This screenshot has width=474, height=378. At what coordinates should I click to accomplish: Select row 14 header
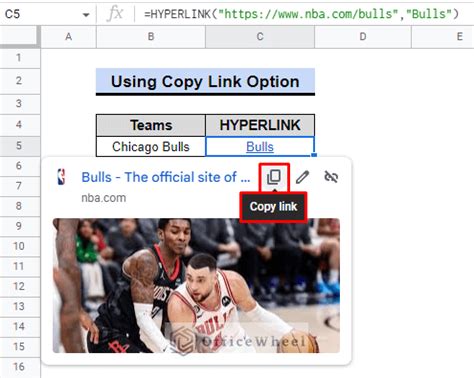(x=19, y=326)
